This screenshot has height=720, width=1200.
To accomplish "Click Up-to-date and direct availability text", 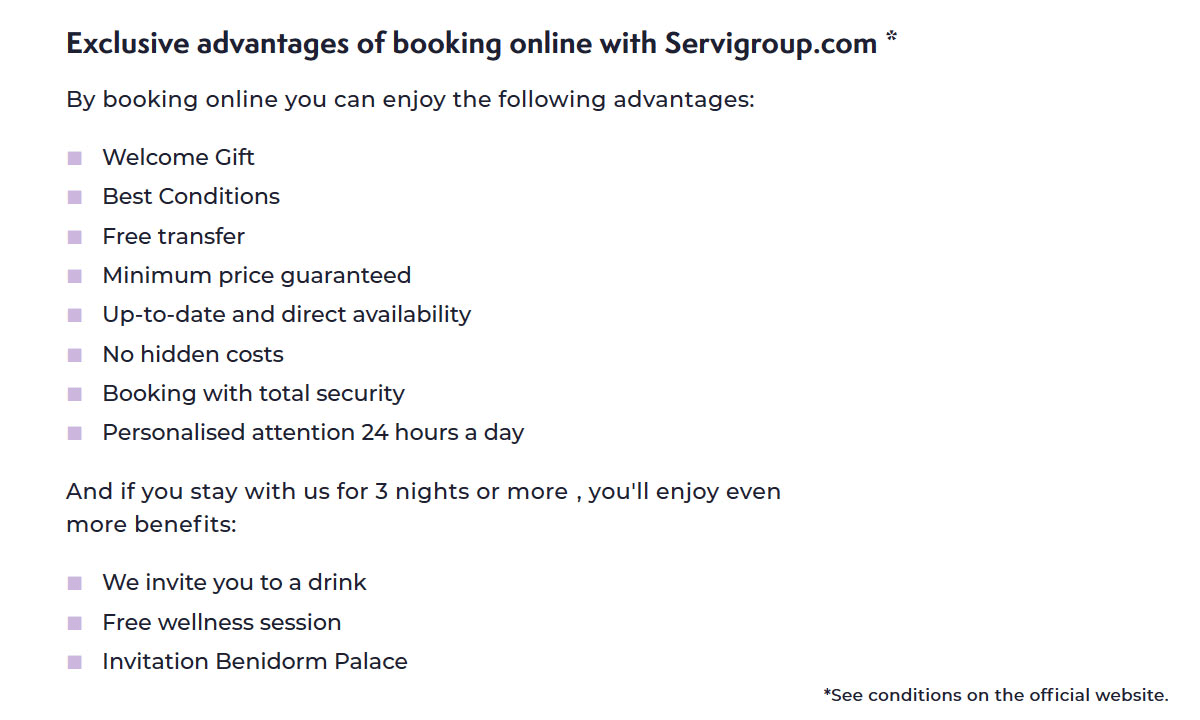I will 286,314.
